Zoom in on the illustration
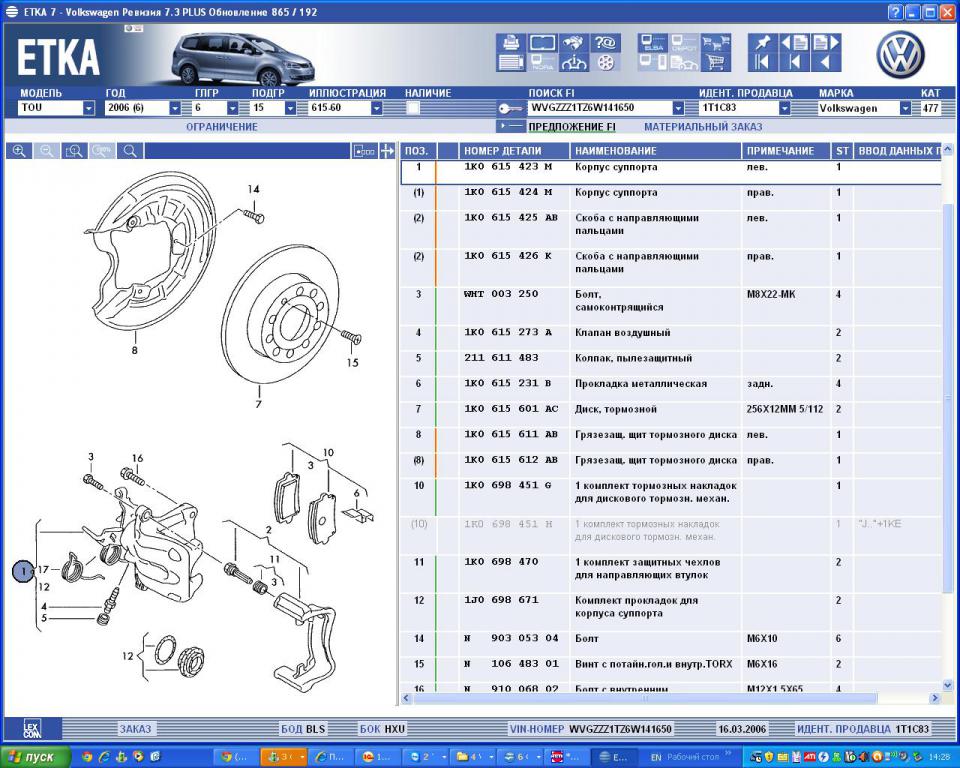 click(x=19, y=151)
